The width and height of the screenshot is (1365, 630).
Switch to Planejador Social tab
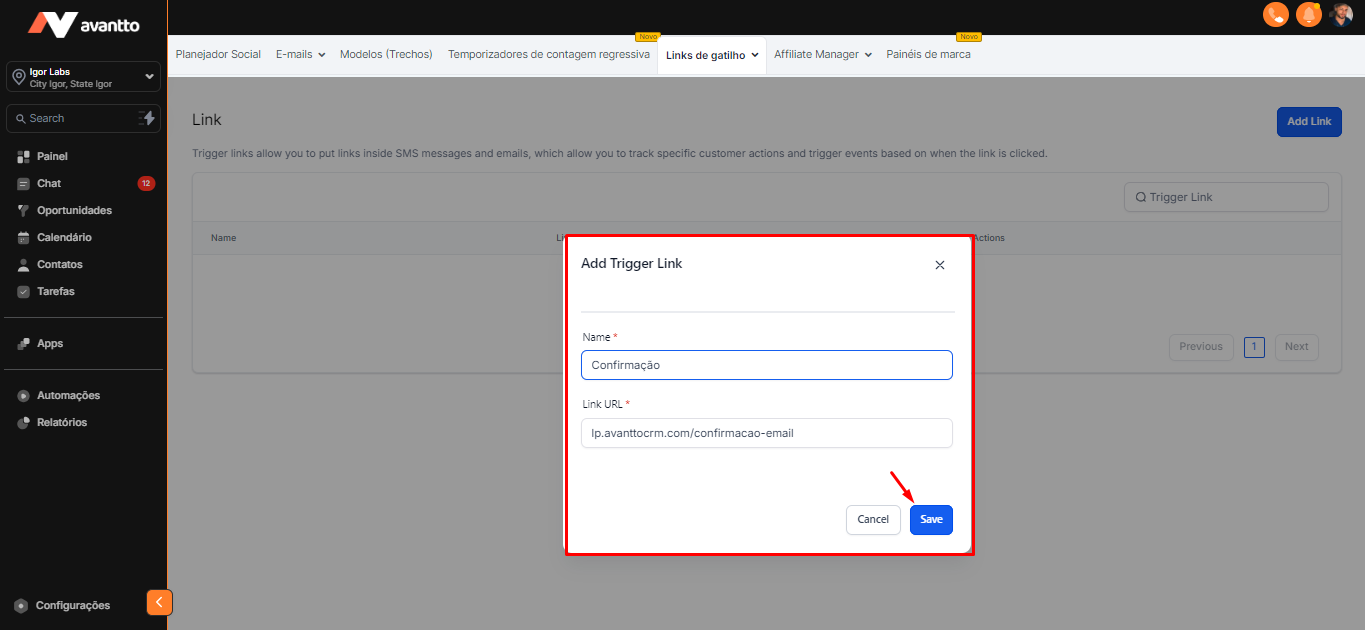(218, 55)
